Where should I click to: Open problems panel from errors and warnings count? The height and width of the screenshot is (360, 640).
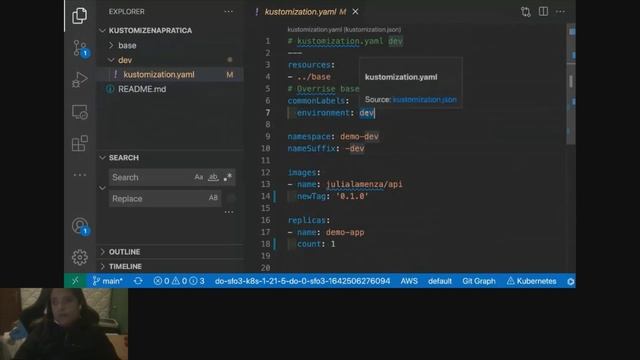coord(179,281)
